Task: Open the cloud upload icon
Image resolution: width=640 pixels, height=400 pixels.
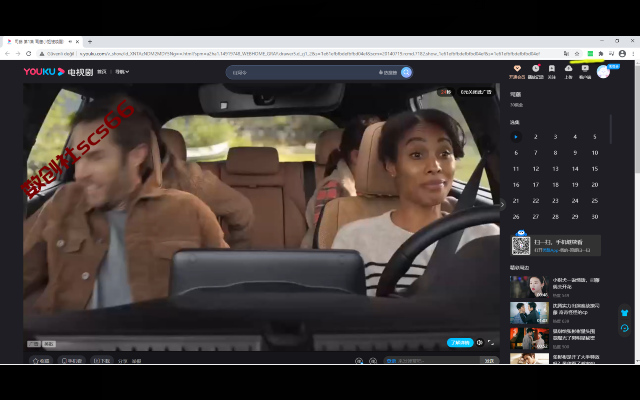Action: [568, 68]
